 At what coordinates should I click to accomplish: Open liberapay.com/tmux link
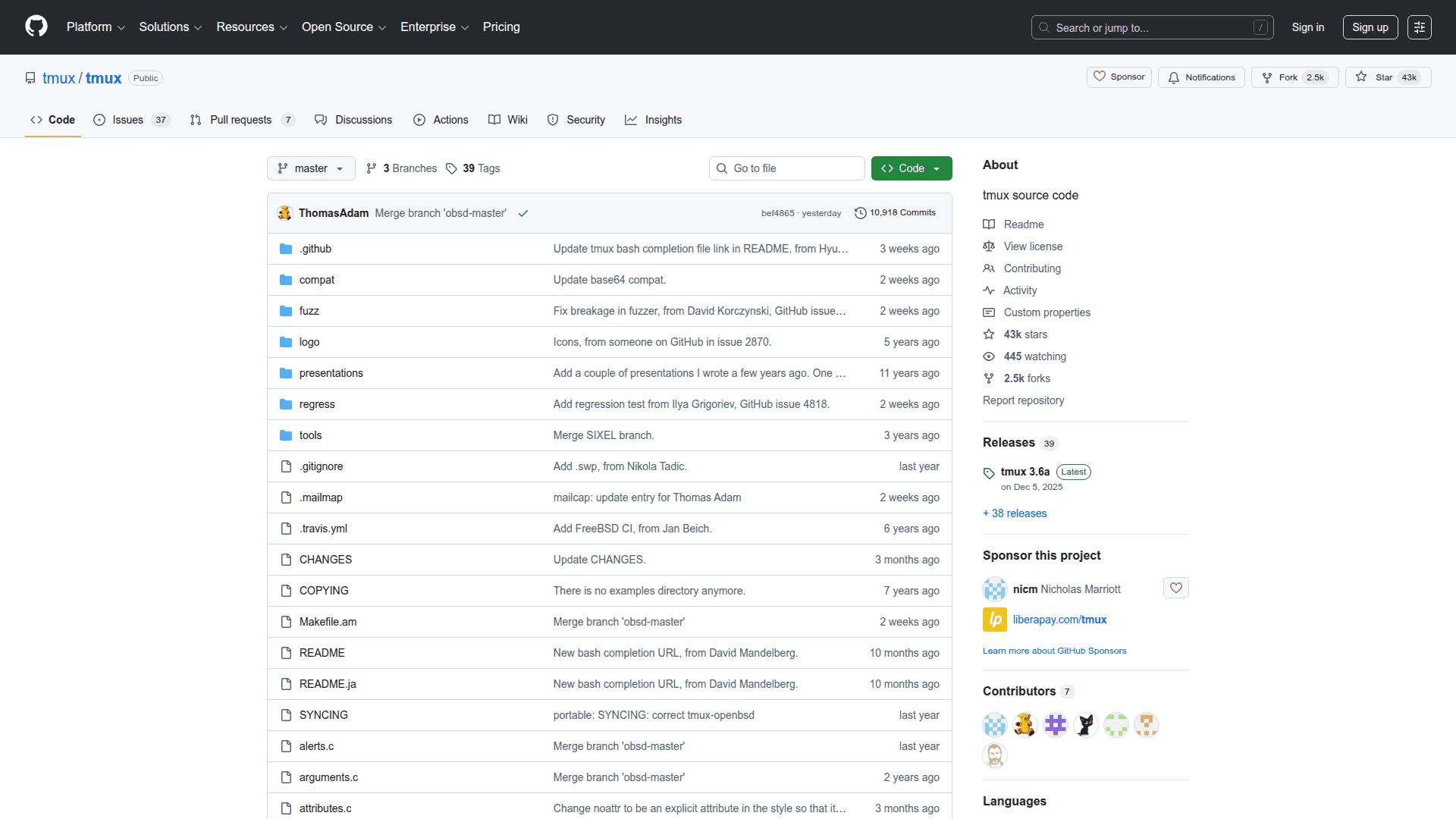tap(1059, 620)
